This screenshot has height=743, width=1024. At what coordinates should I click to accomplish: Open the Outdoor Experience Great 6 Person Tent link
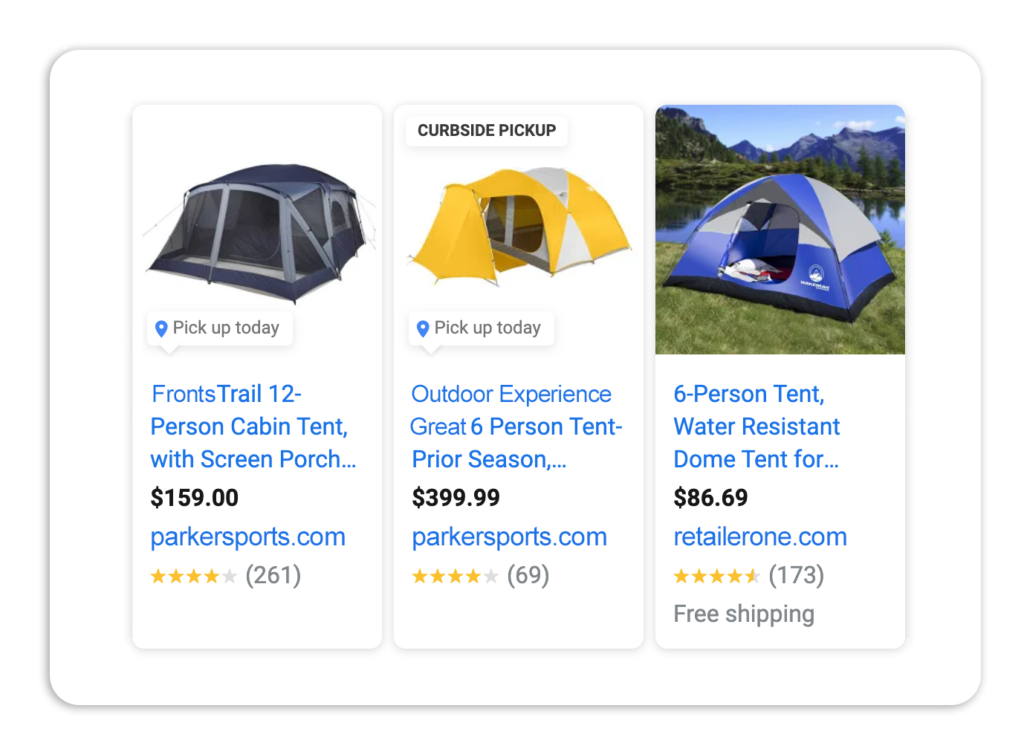tap(516, 426)
